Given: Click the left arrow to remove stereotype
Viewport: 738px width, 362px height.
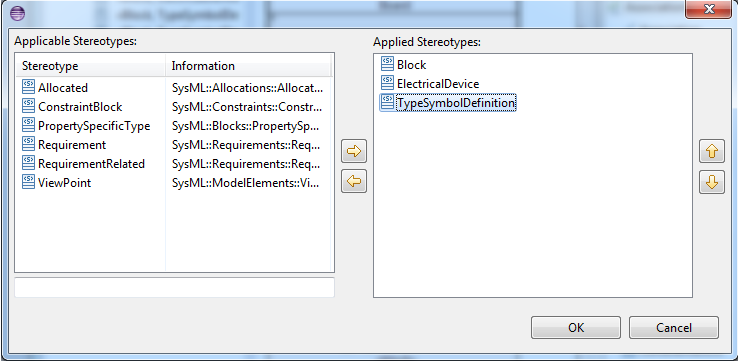Looking at the screenshot, I should click(354, 181).
